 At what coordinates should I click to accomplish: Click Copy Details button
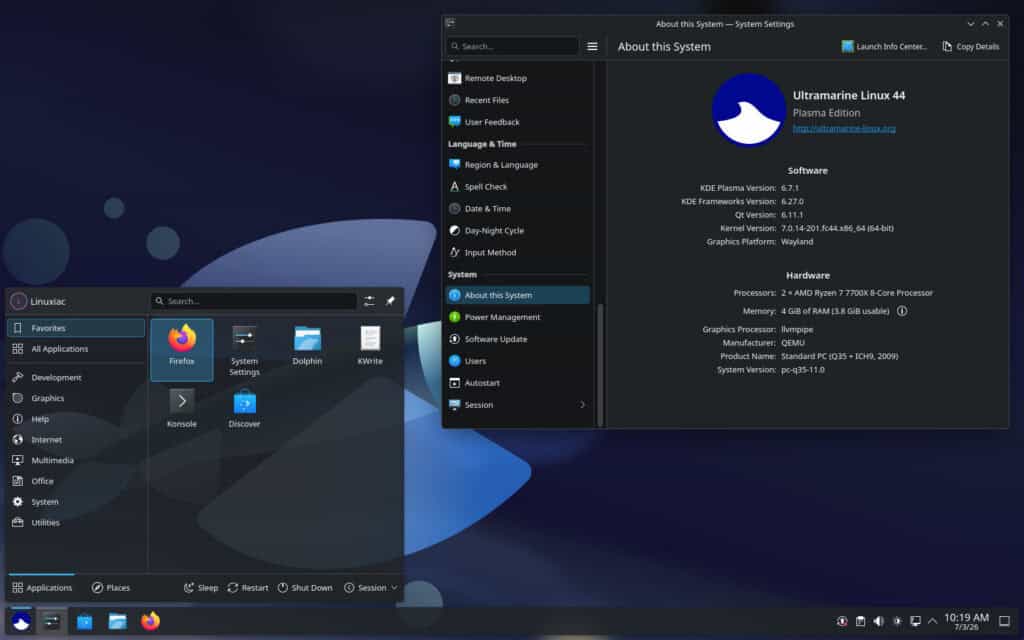pyautogui.click(x=970, y=46)
